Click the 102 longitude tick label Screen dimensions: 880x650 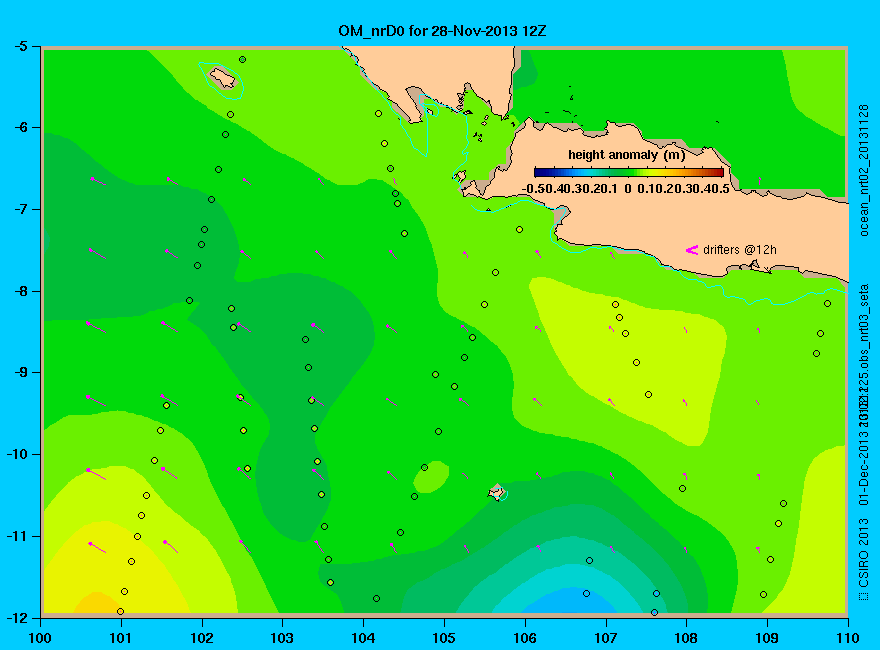coord(201,638)
